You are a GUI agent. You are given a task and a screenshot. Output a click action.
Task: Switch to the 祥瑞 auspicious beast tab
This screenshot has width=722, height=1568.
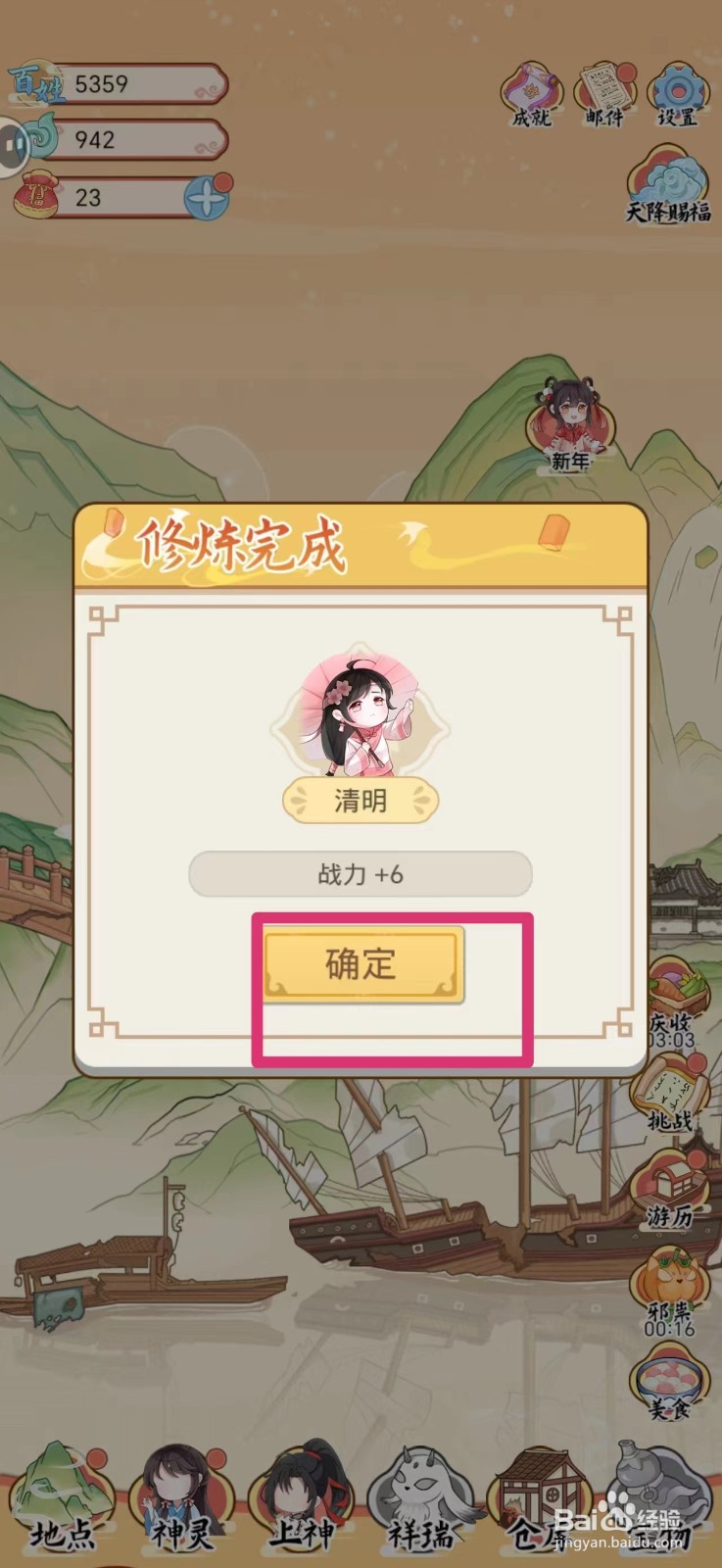422,1499
